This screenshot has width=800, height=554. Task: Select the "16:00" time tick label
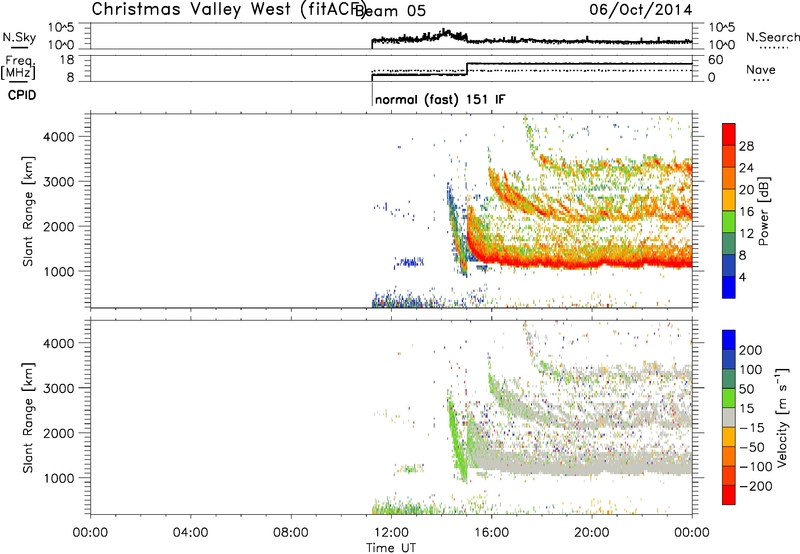click(x=491, y=533)
